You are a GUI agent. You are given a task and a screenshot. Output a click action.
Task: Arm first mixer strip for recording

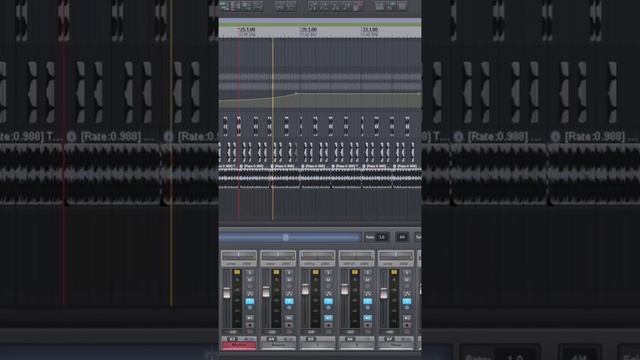pyautogui.click(x=250, y=325)
